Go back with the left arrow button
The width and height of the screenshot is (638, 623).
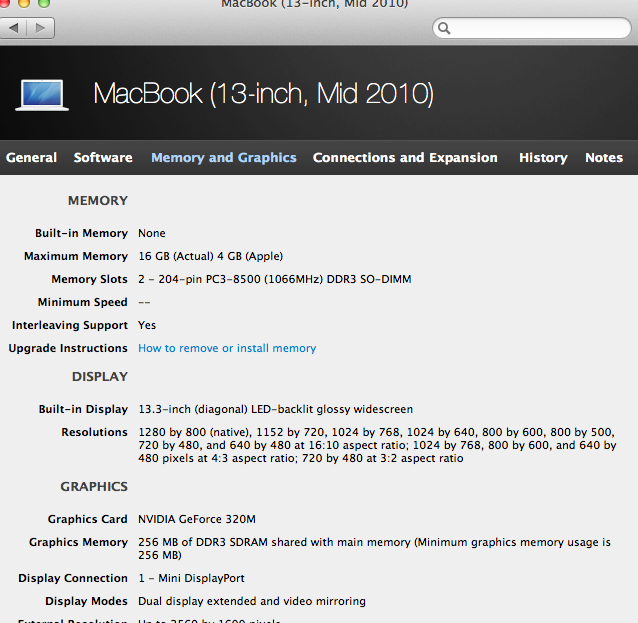pyautogui.click(x=13, y=28)
